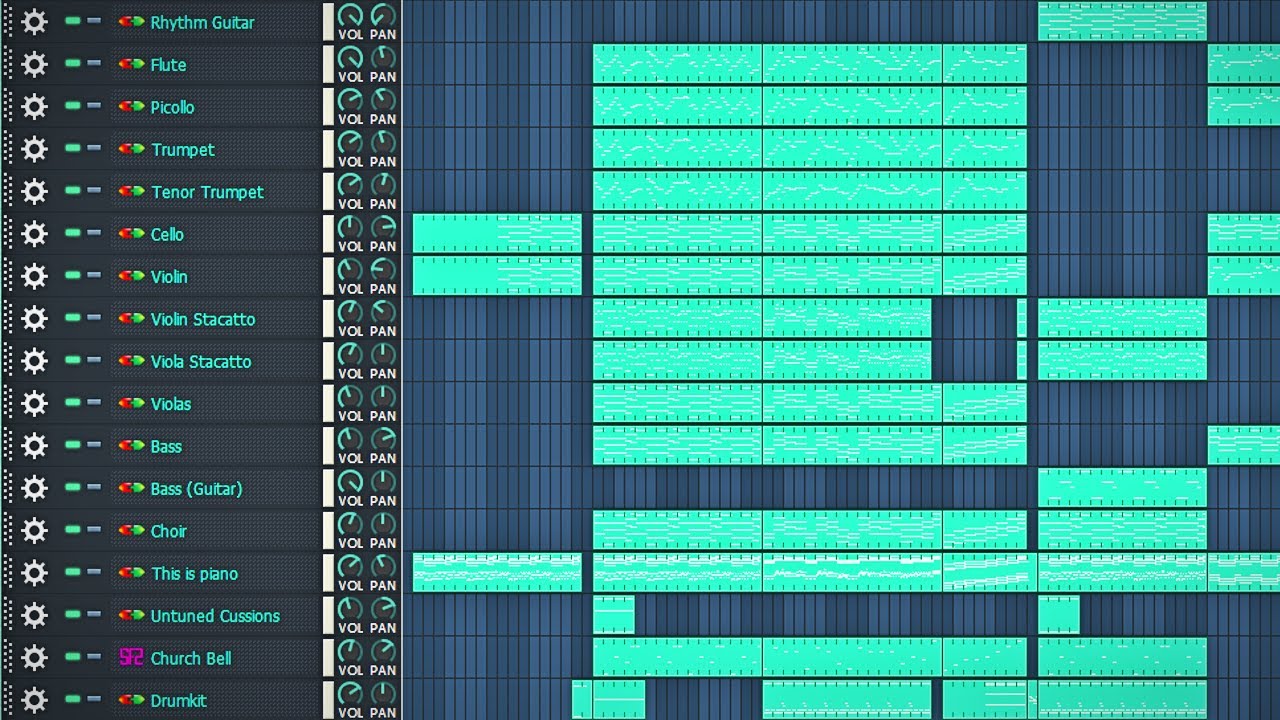Open the This is piano gear menu
Image resolution: width=1280 pixels, height=720 pixels.
[34, 573]
